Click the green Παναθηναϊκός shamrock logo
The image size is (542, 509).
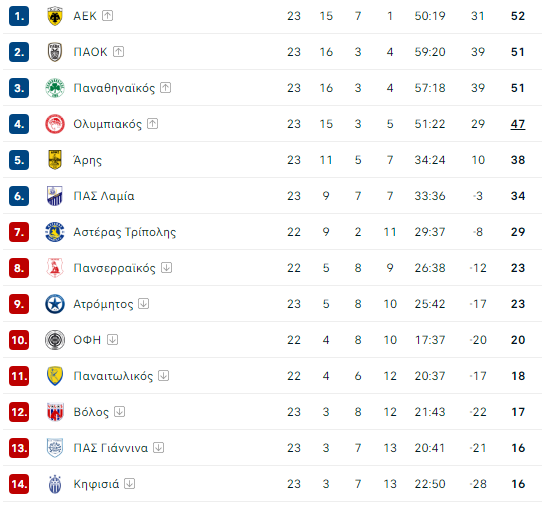[55, 88]
